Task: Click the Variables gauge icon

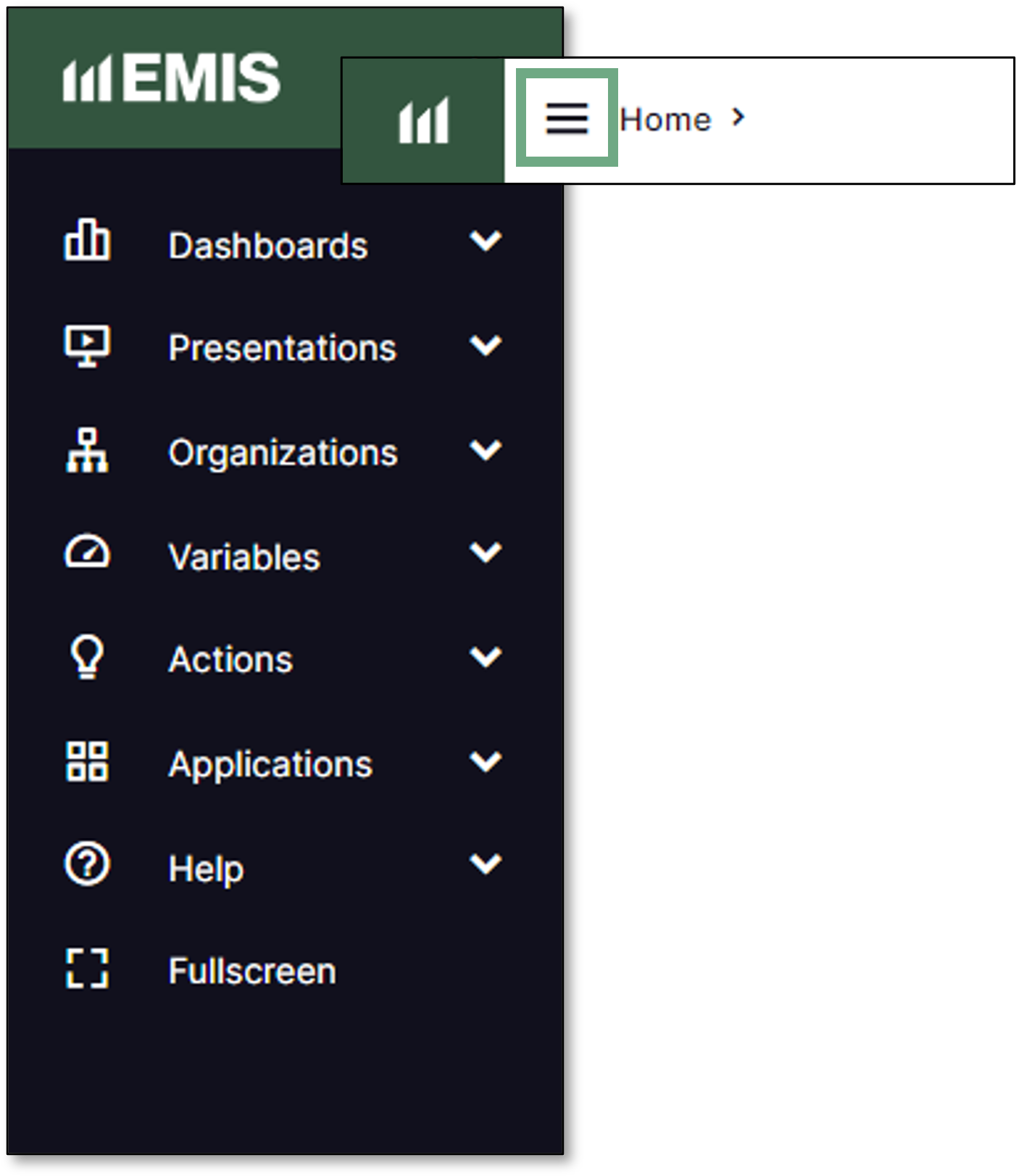Action: pos(87,552)
